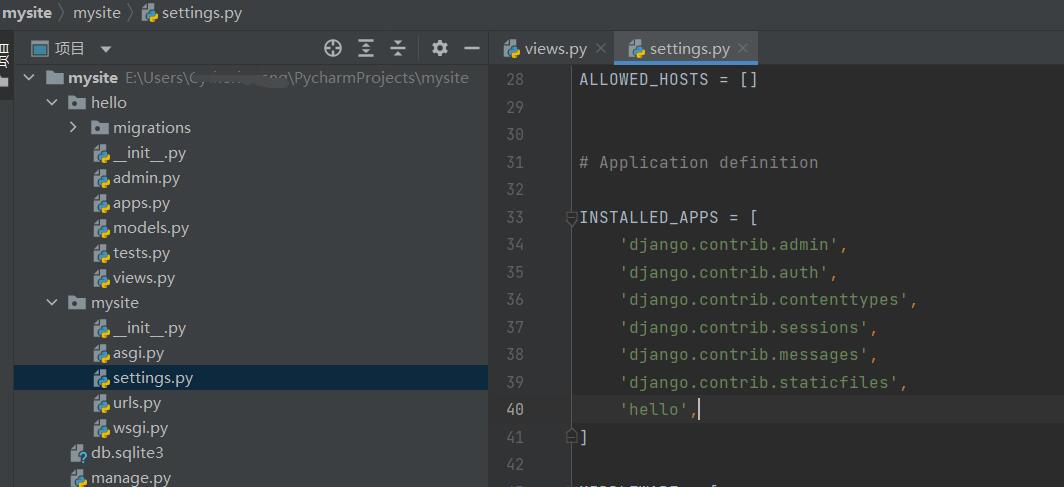The height and width of the screenshot is (487, 1064).
Task: Click line number 40 in the gutter
Action: point(514,409)
